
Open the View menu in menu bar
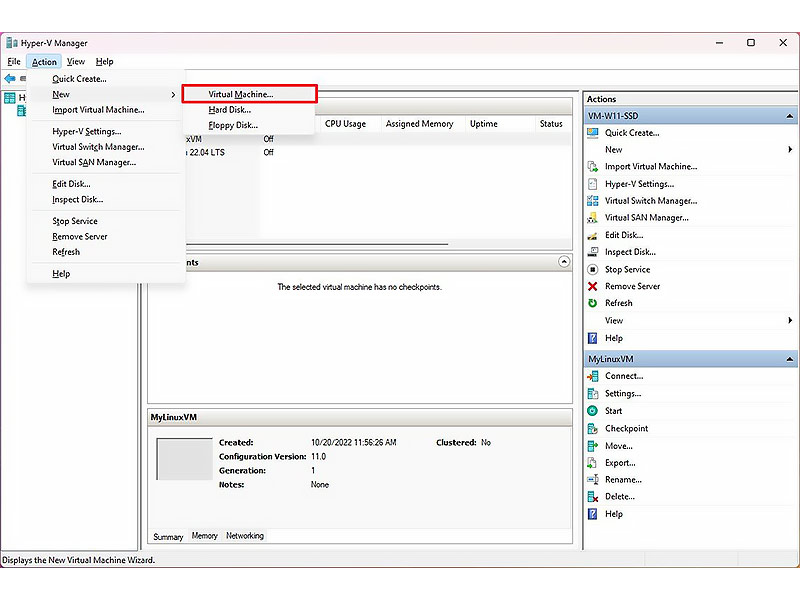coord(76,62)
